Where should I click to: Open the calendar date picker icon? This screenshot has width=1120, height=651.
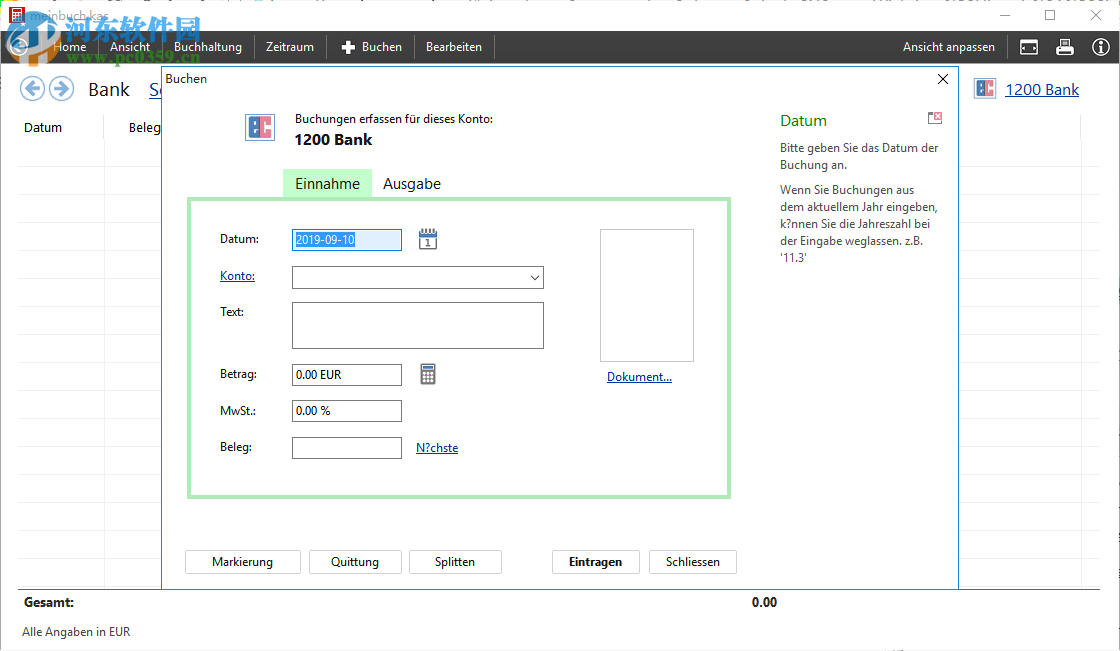point(428,239)
